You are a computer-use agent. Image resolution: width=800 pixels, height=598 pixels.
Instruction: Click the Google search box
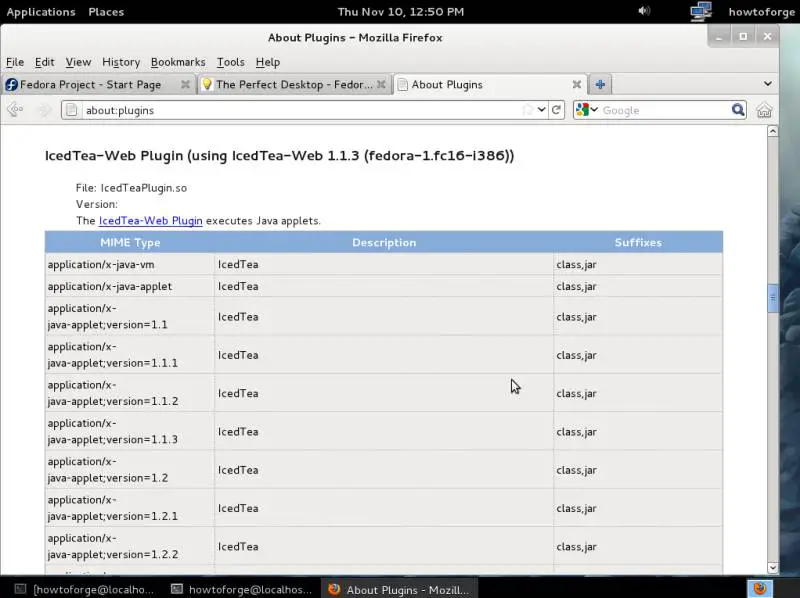tap(665, 110)
